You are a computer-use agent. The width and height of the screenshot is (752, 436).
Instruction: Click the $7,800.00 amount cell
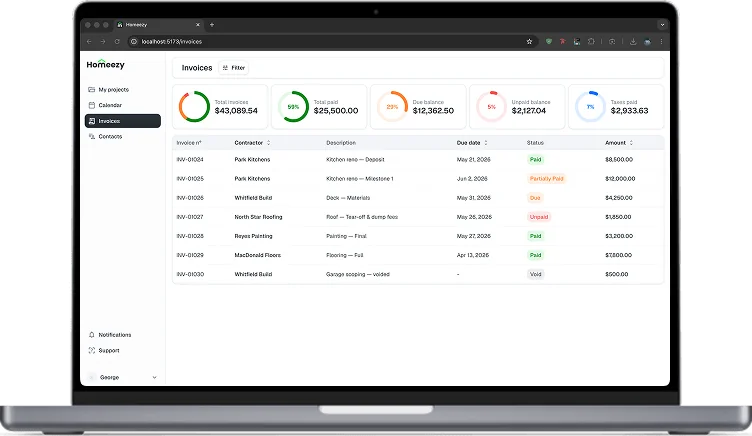(619, 255)
